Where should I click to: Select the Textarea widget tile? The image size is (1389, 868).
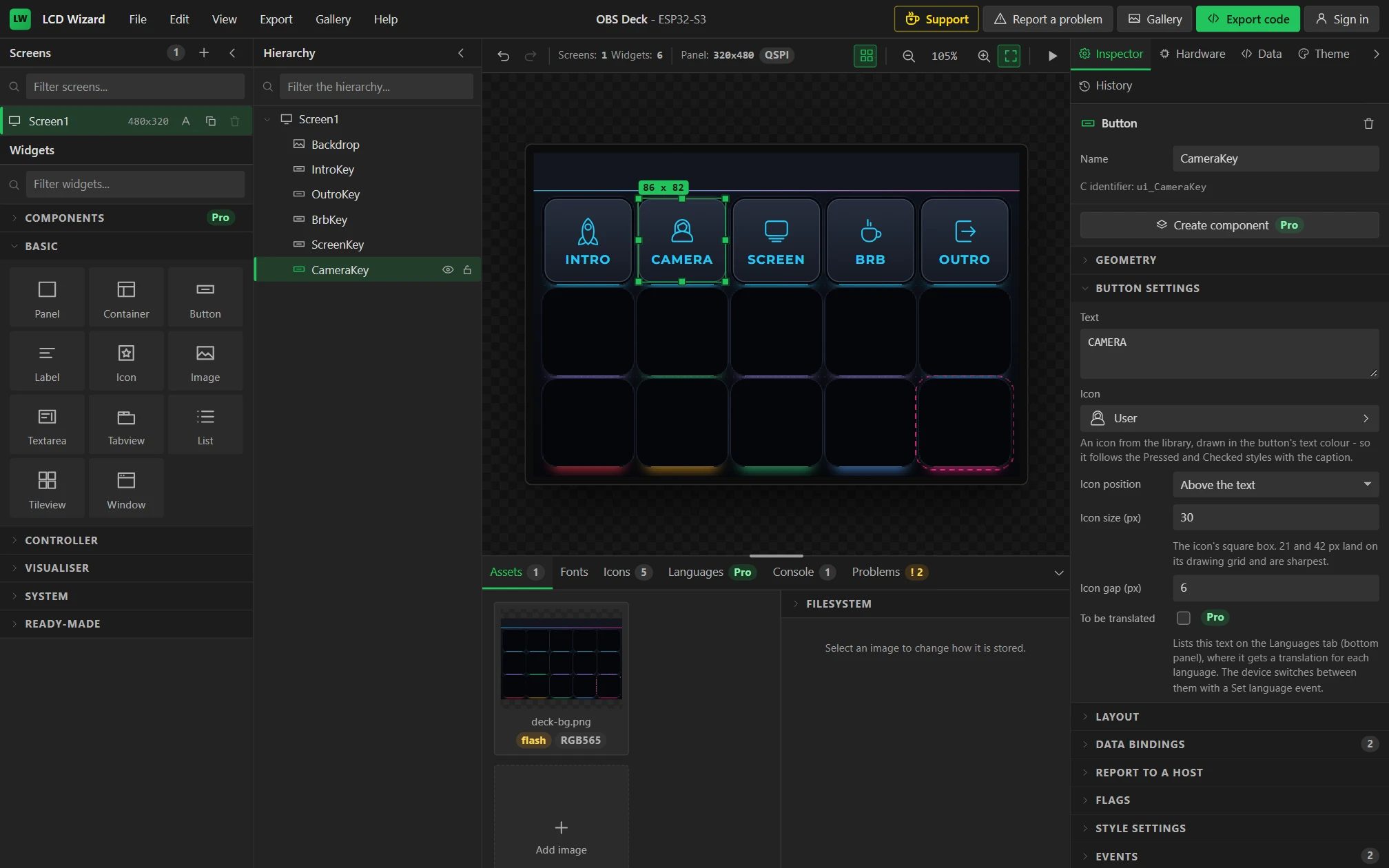pos(47,425)
